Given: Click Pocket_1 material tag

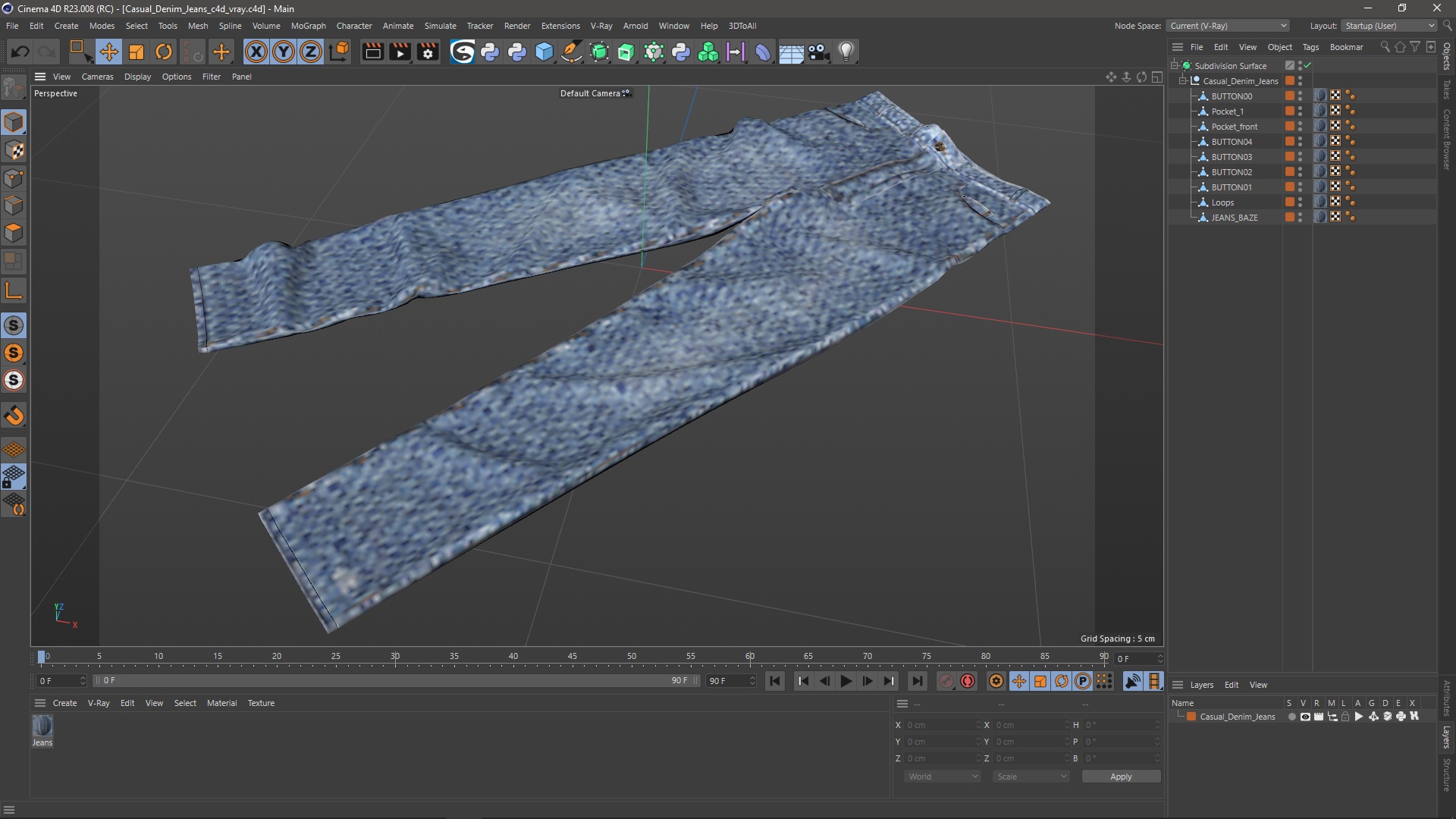Looking at the screenshot, I should pos(1320,111).
